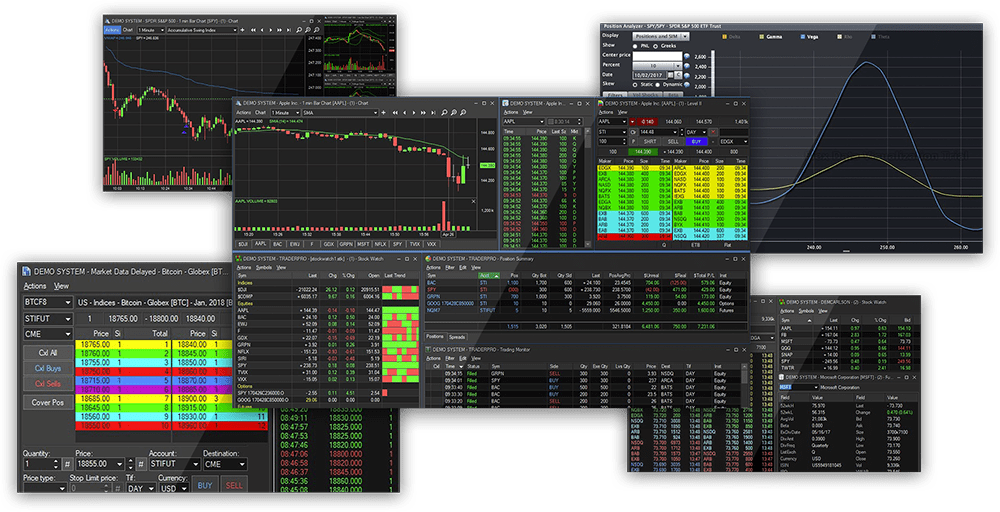
Task: Open EDGX route dropdown in Level II
Action: pos(734,142)
